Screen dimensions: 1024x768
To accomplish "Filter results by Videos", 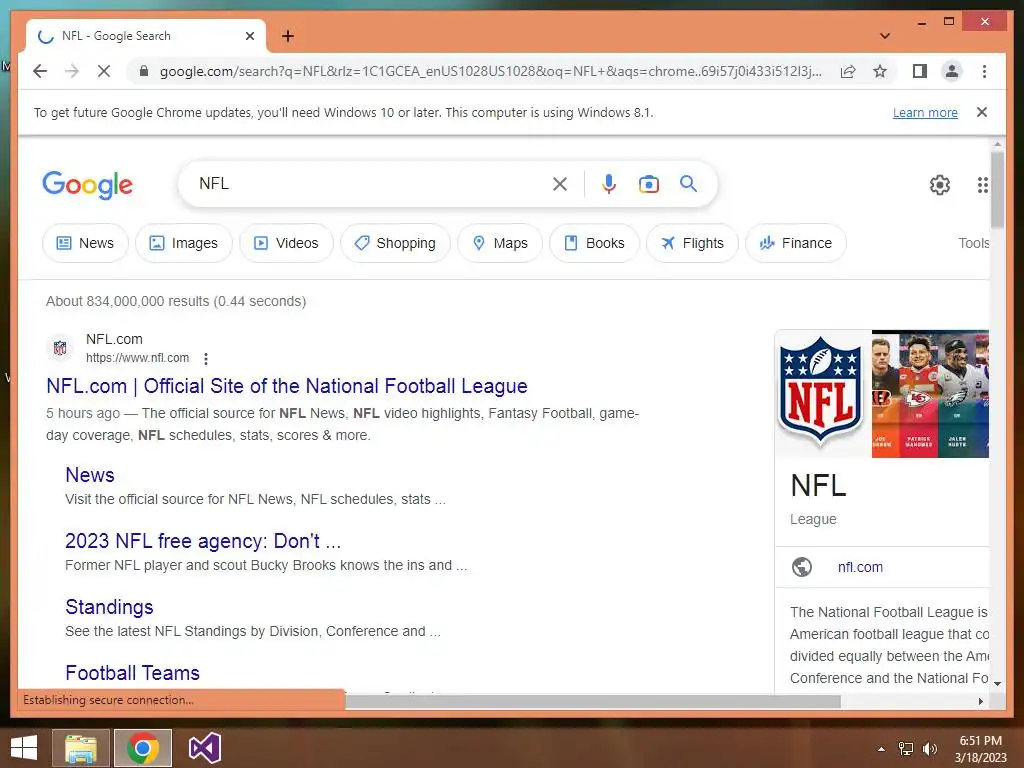I will [x=286, y=243].
